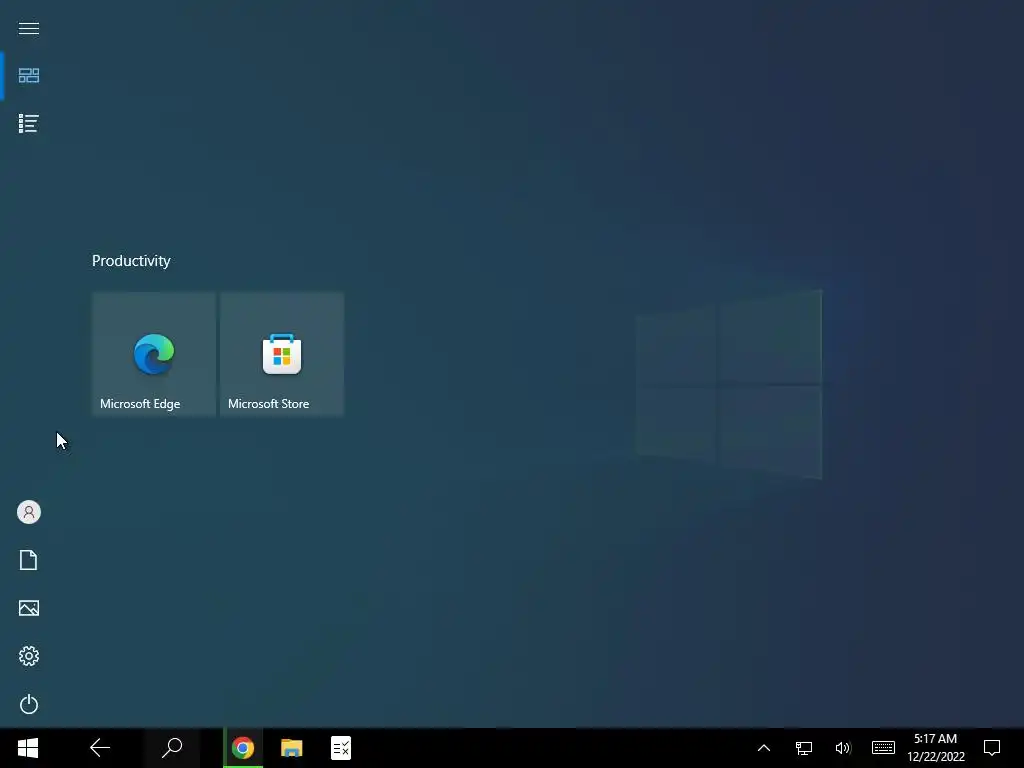Select the Productivity group heading

pos(131,261)
